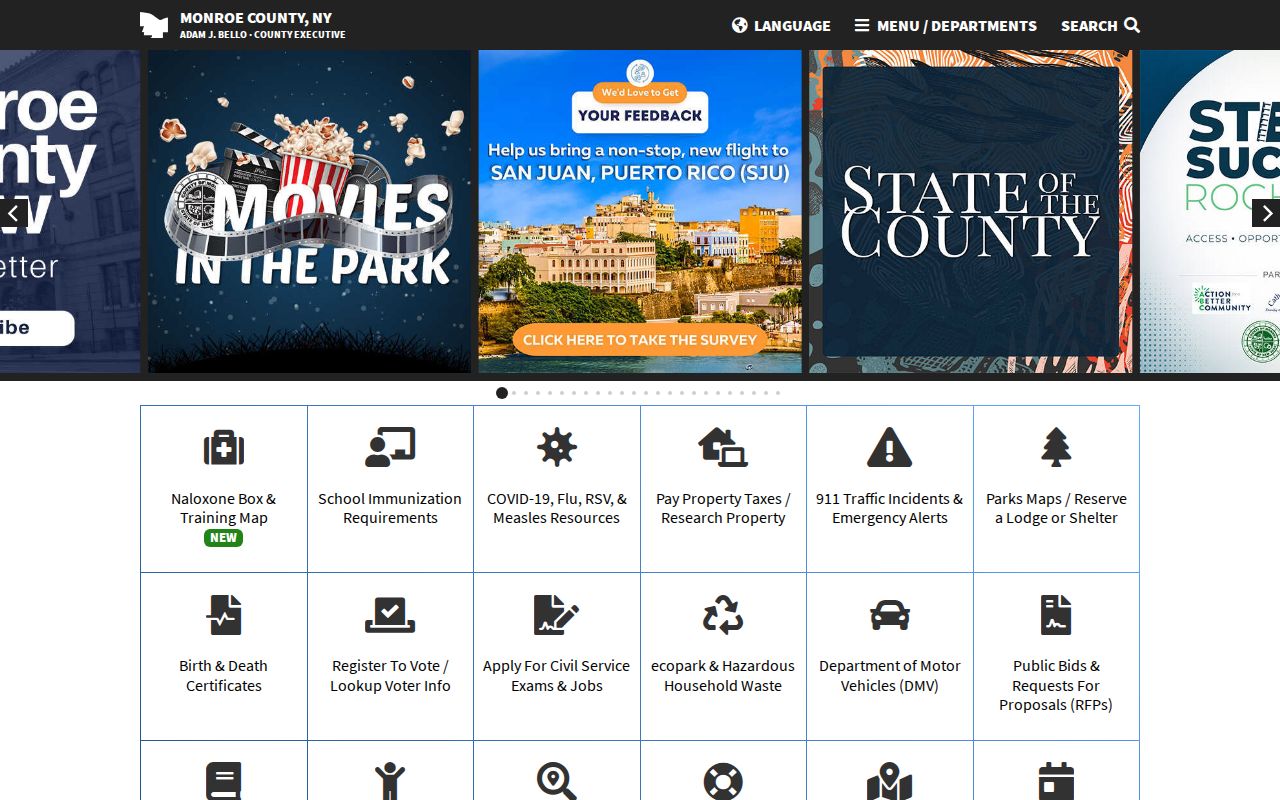The height and width of the screenshot is (800, 1280).
Task: Open the hamburger Menu / Departments icon
Action: pos(862,25)
